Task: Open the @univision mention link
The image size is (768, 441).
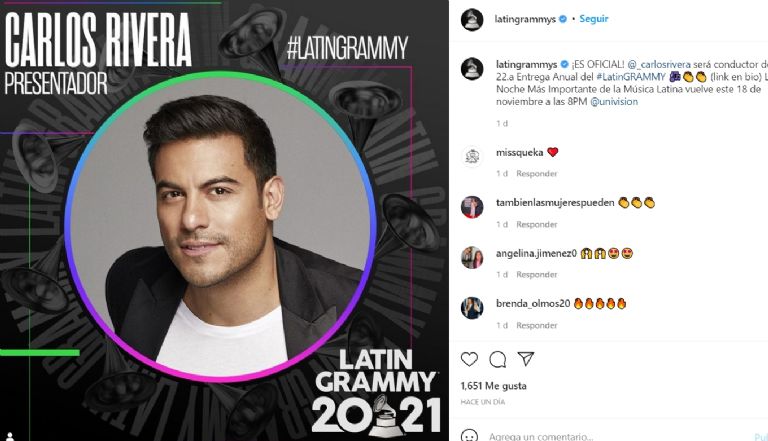Action: (x=614, y=102)
